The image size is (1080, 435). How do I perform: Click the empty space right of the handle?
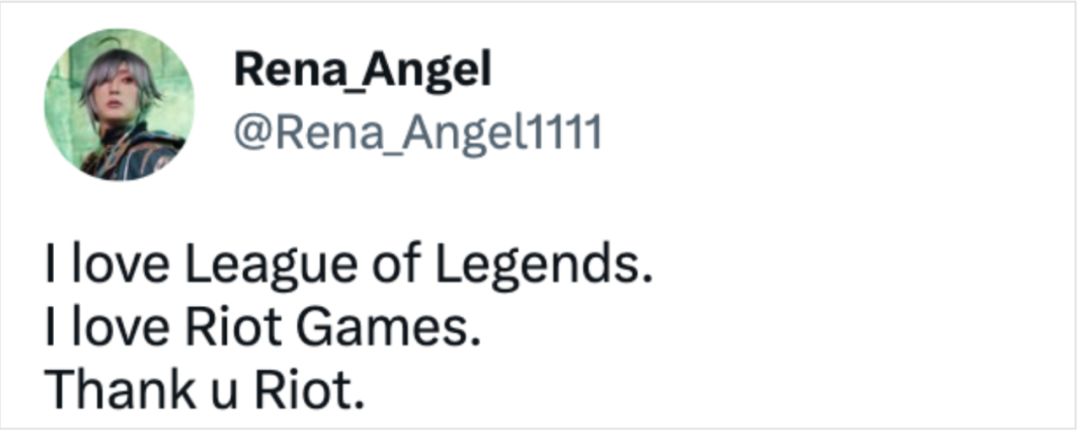pyautogui.click(x=800, y=131)
